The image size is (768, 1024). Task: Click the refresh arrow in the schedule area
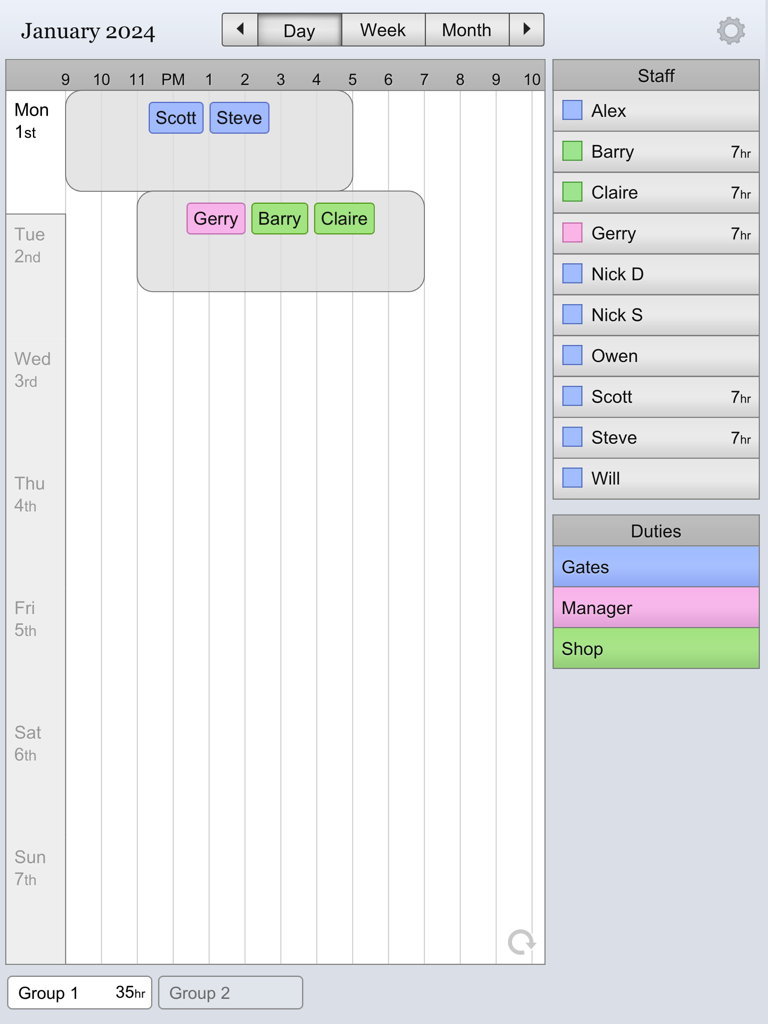[520, 941]
